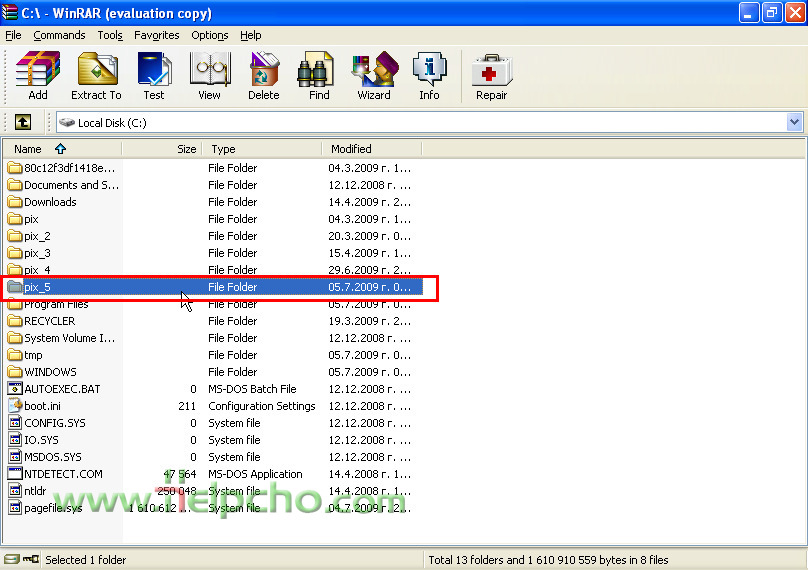808x570 pixels.
Task: Expand the Local Disk (C:) path dropdown
Action: click(x=794, y=122)
